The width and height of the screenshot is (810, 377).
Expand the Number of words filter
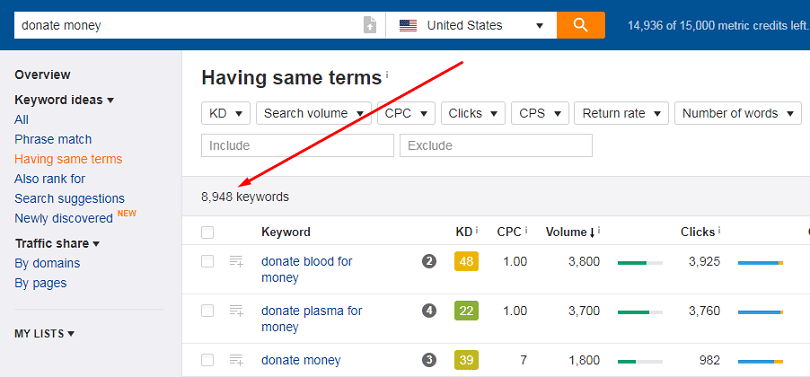click(x=738, y=113)
